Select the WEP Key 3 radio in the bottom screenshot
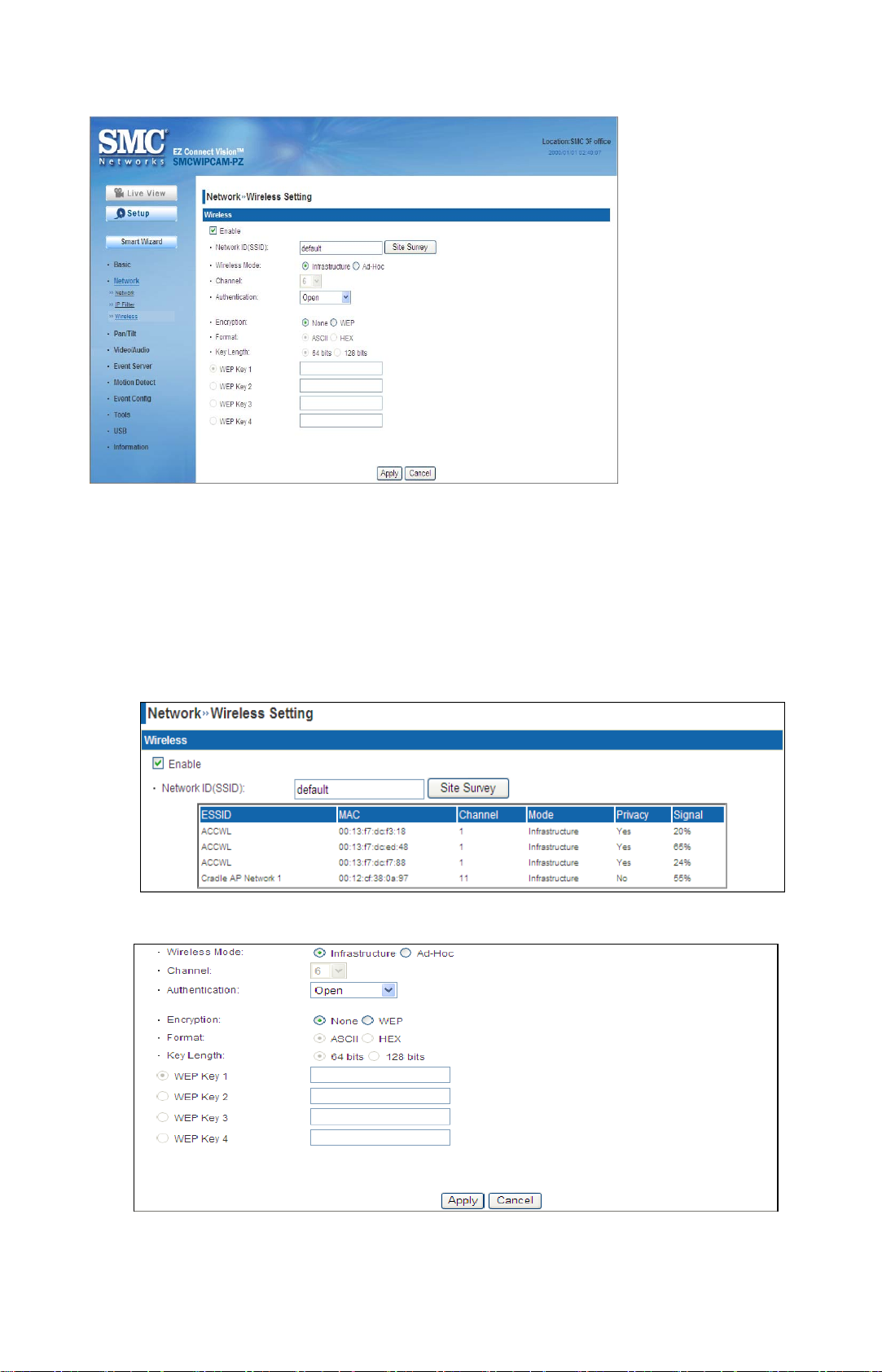This screenshot has height=1372, width=882. [x=163, y=1118]
